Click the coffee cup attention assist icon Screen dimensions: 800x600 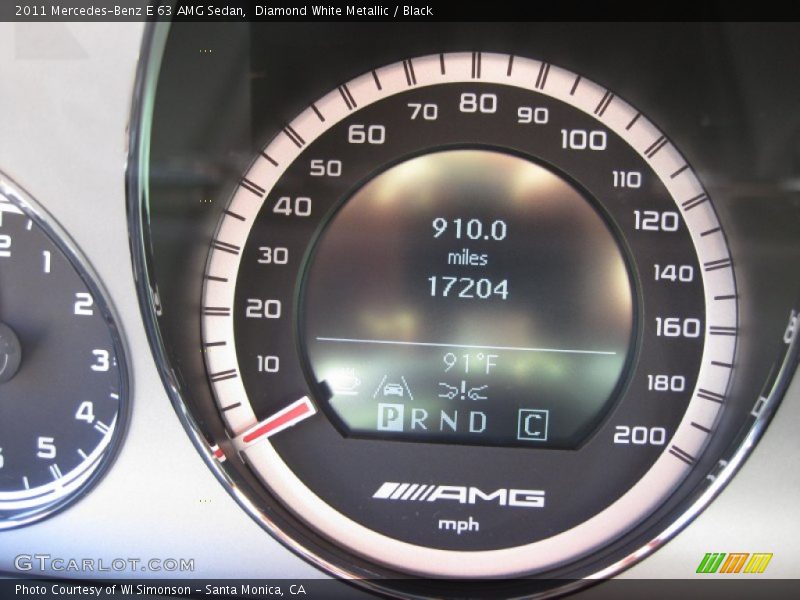point(345,383)
